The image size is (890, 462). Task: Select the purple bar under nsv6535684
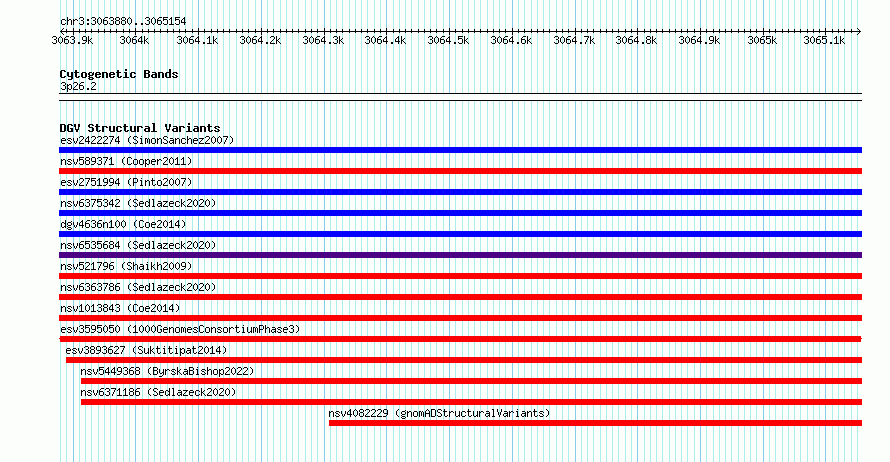(x=460, y=255)
